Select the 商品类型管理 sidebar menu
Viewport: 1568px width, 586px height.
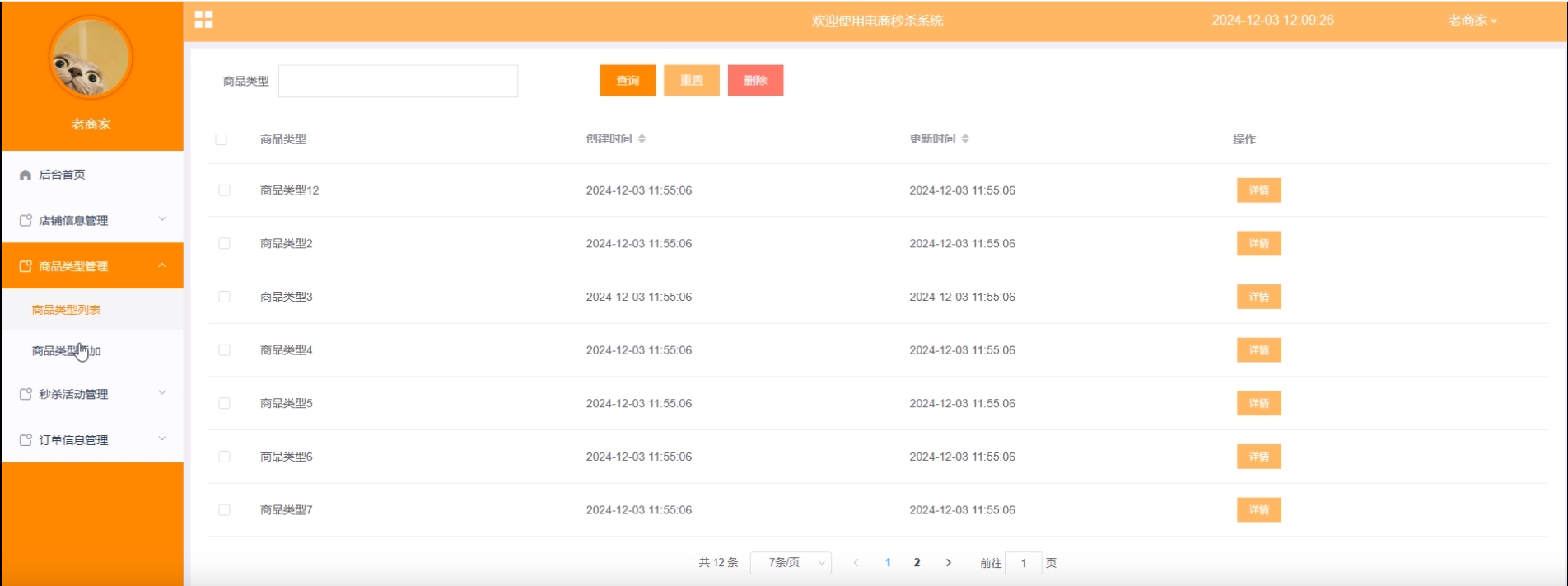tap(92, 265)
